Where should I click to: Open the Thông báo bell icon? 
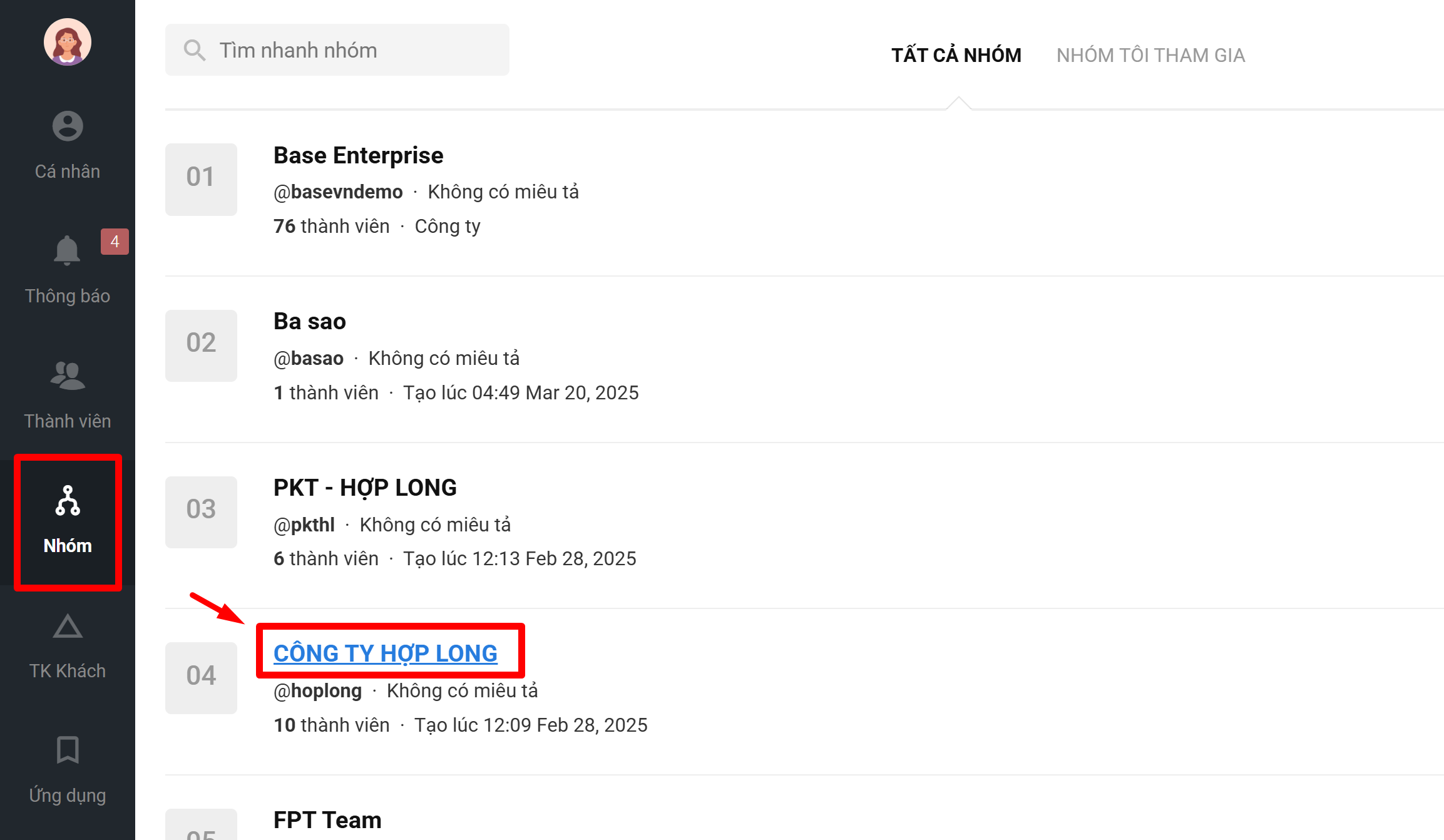(67, 251)
